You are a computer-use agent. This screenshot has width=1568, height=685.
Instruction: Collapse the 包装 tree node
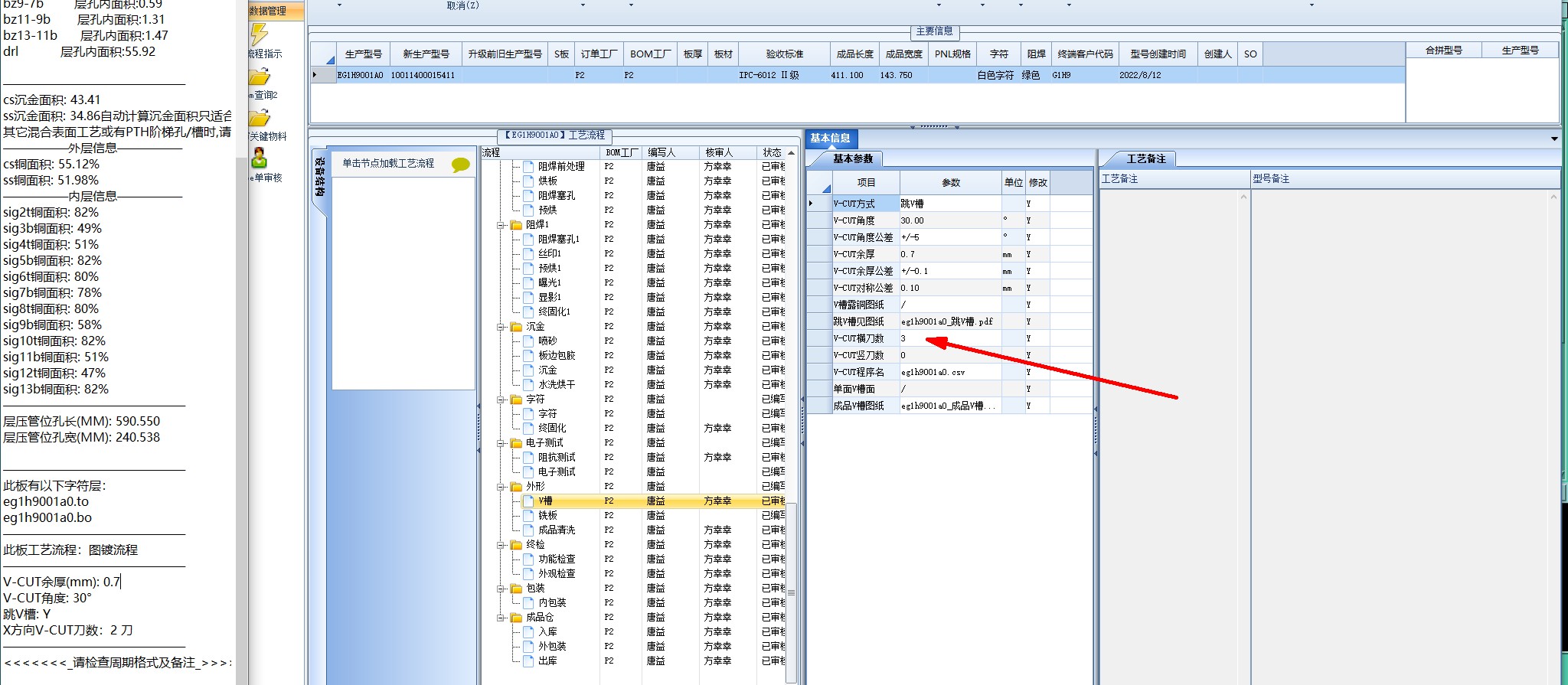[501, 589]
